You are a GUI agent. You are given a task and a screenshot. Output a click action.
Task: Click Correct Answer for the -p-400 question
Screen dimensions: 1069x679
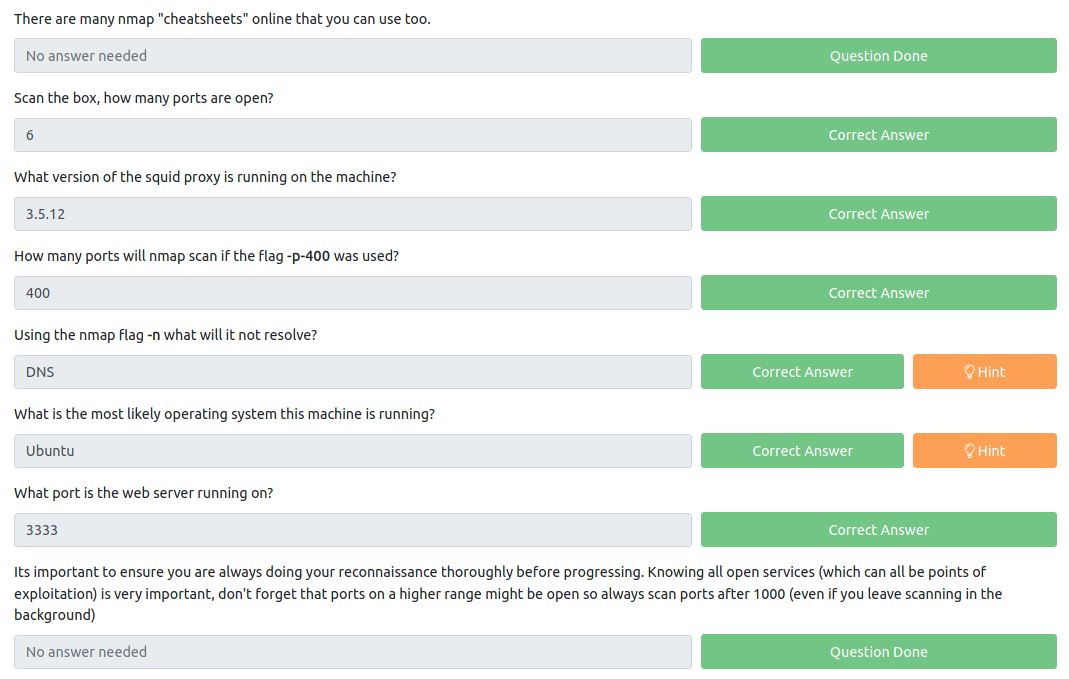pos(879,293)
